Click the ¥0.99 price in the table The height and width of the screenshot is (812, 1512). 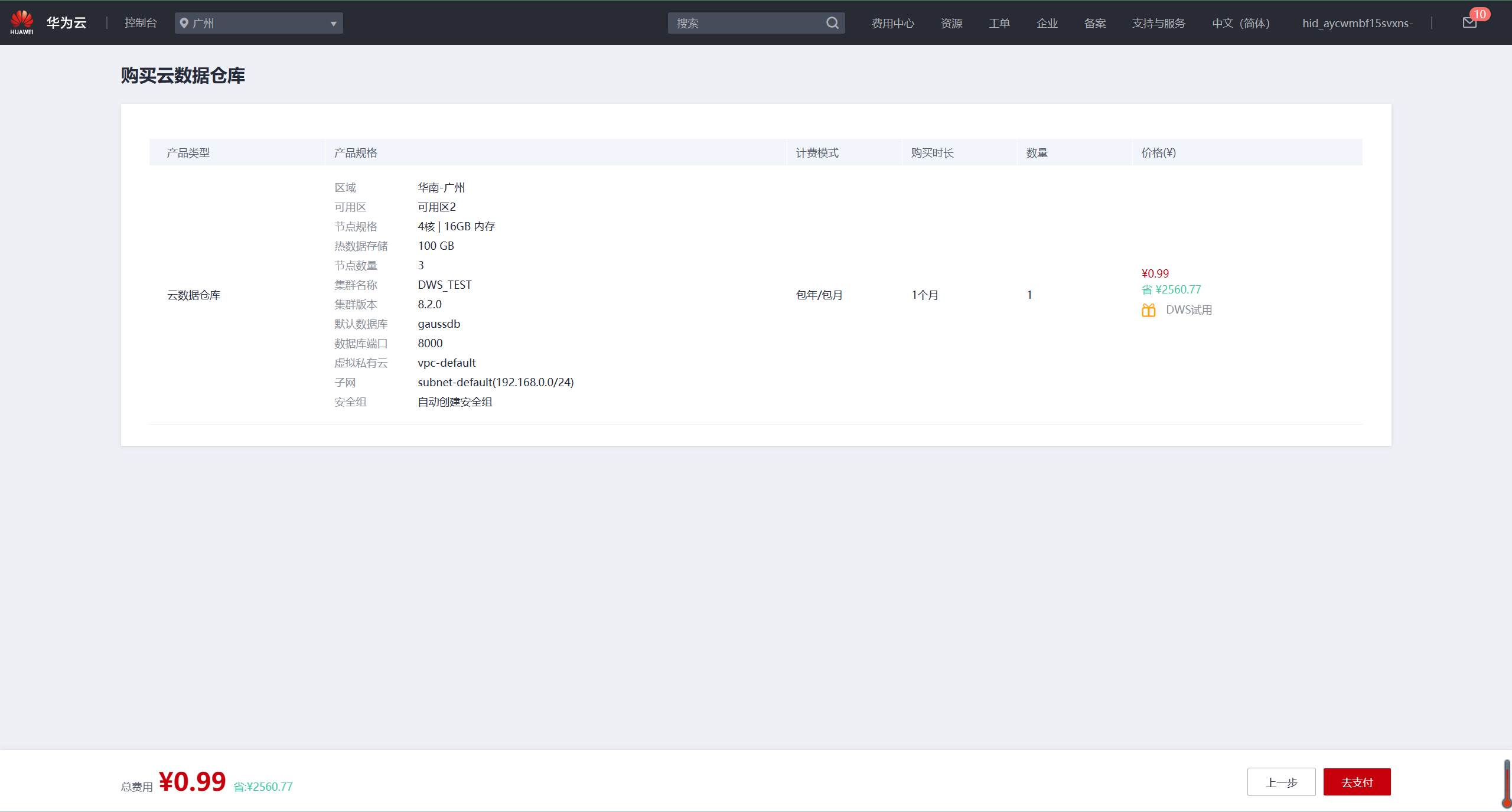click(1155, 273)
